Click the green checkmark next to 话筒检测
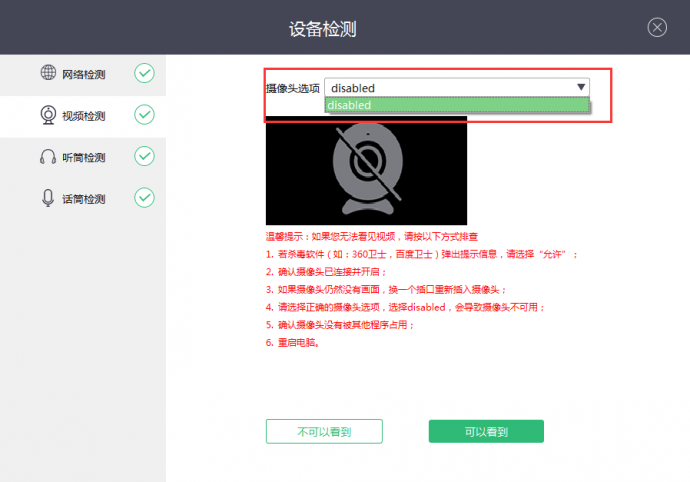Screen dimensions: 690x482 click(144, 198)
